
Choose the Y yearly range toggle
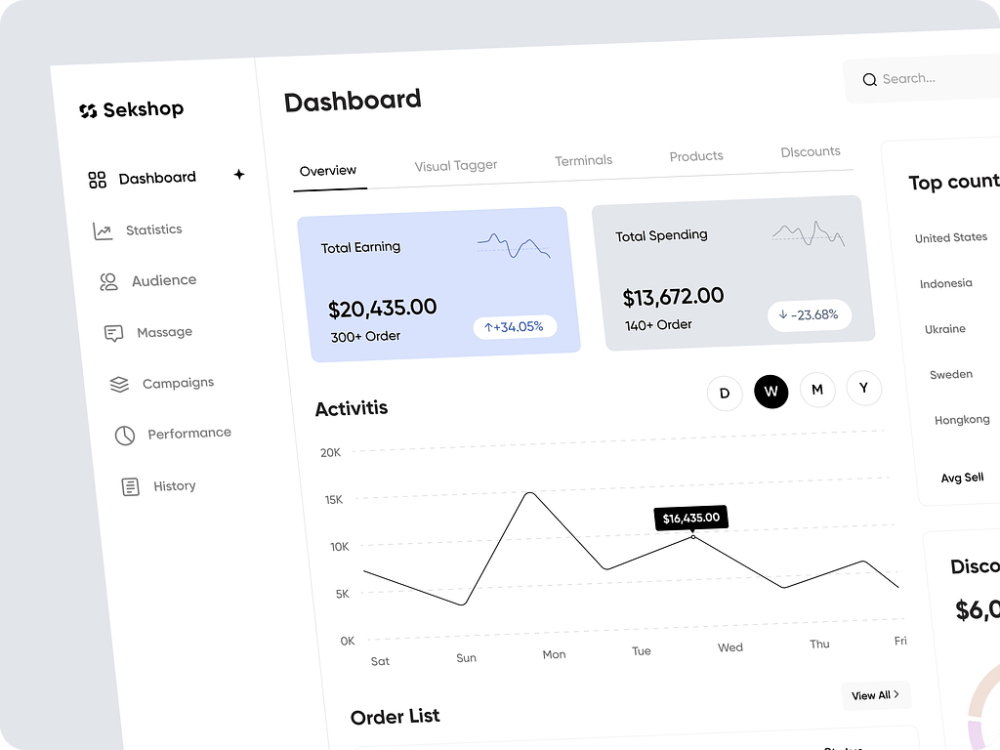864,388
